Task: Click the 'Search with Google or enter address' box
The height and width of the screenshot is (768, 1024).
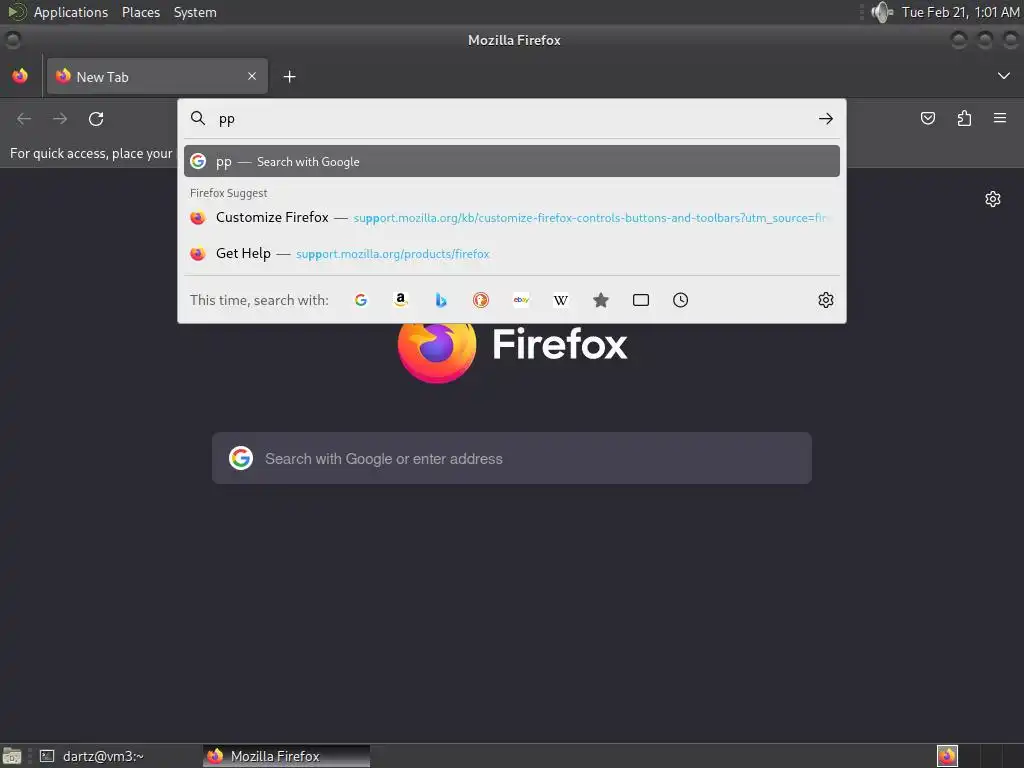Action: [512, 458]
